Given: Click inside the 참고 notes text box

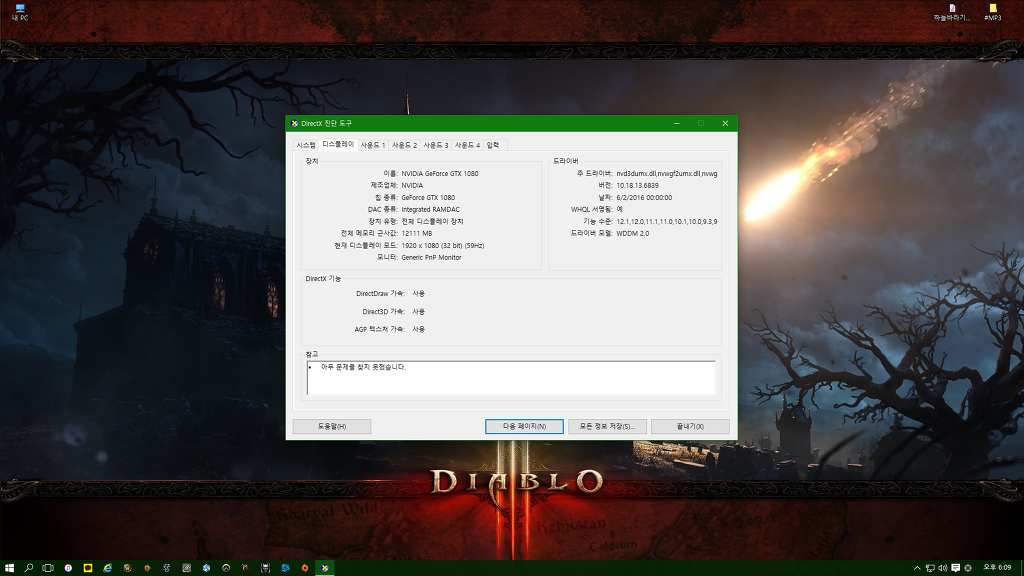Looking at the screenshot, I should pos(511,378).
